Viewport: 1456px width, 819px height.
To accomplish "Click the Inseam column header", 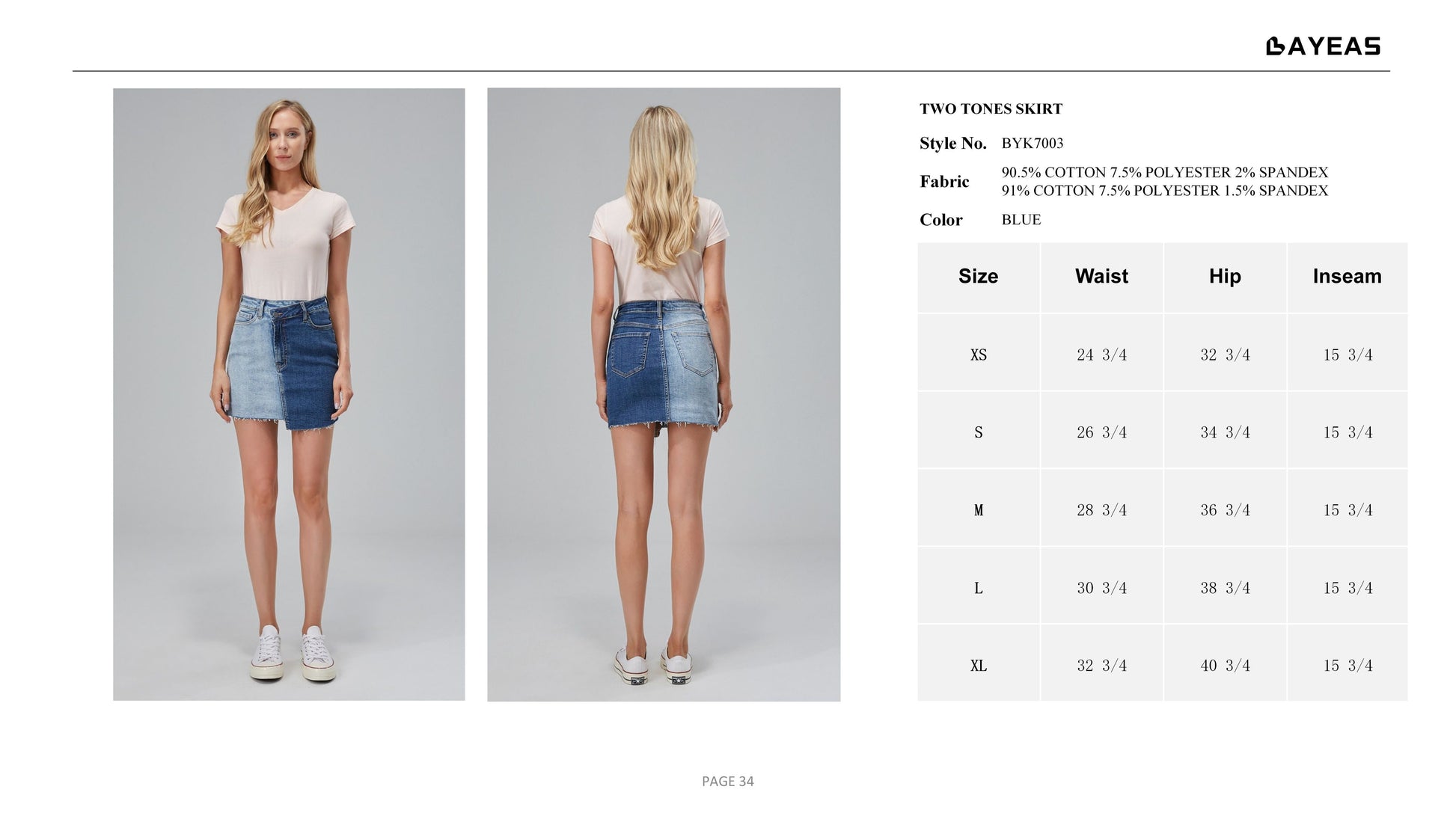I will click(1347, 277).
